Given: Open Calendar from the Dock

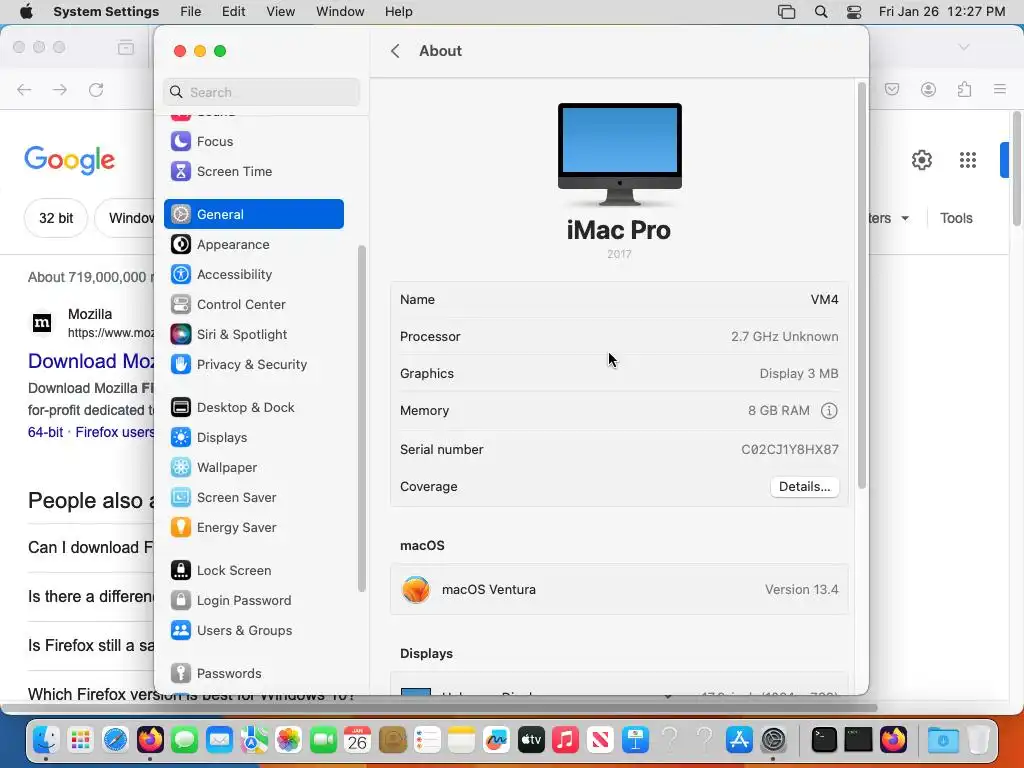Looking at the screenshot, I should click(358, 740).
